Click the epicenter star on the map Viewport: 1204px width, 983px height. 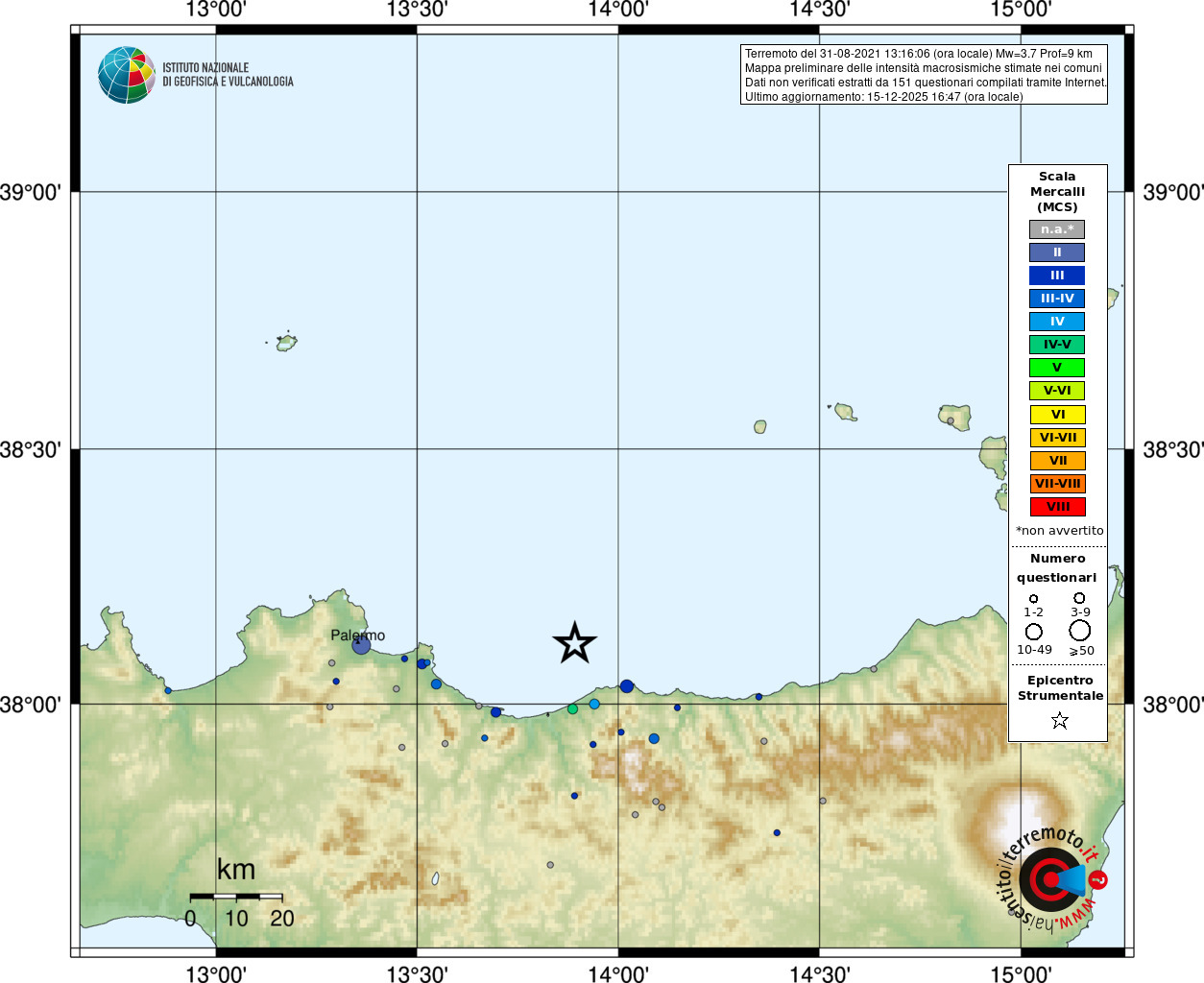[x=575, y=642]
